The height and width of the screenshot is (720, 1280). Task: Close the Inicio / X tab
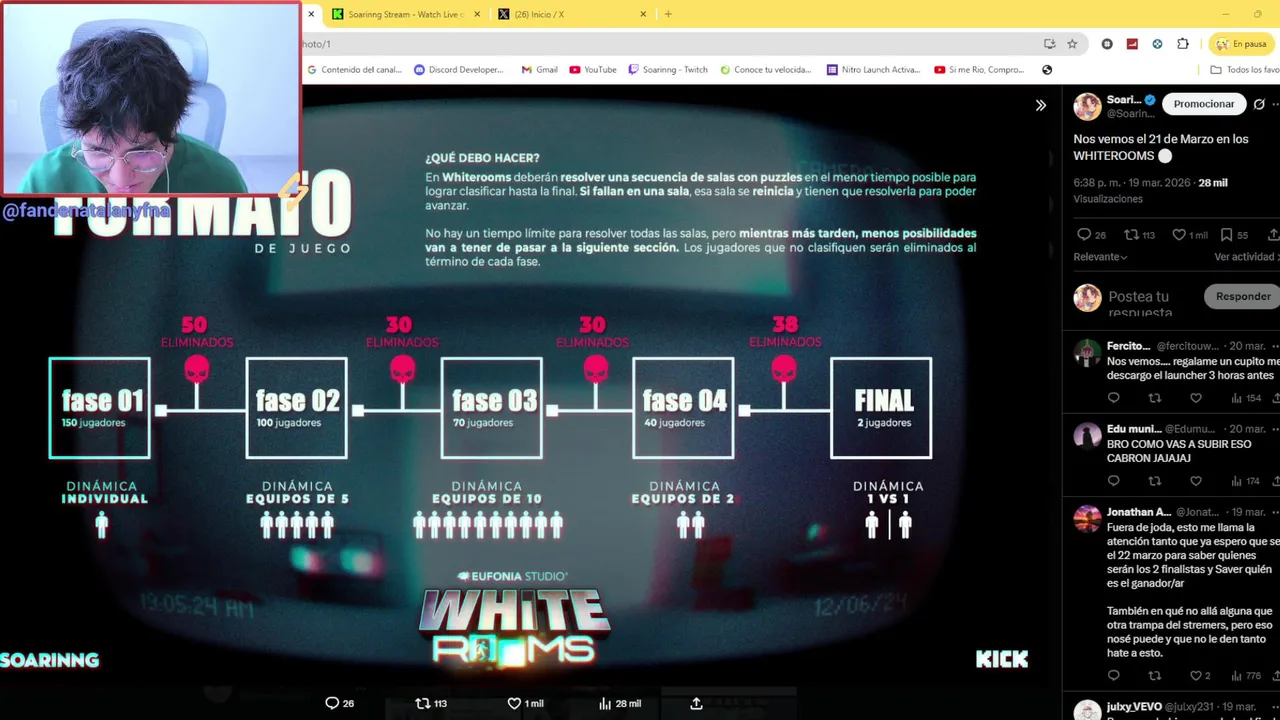point(643,14)
